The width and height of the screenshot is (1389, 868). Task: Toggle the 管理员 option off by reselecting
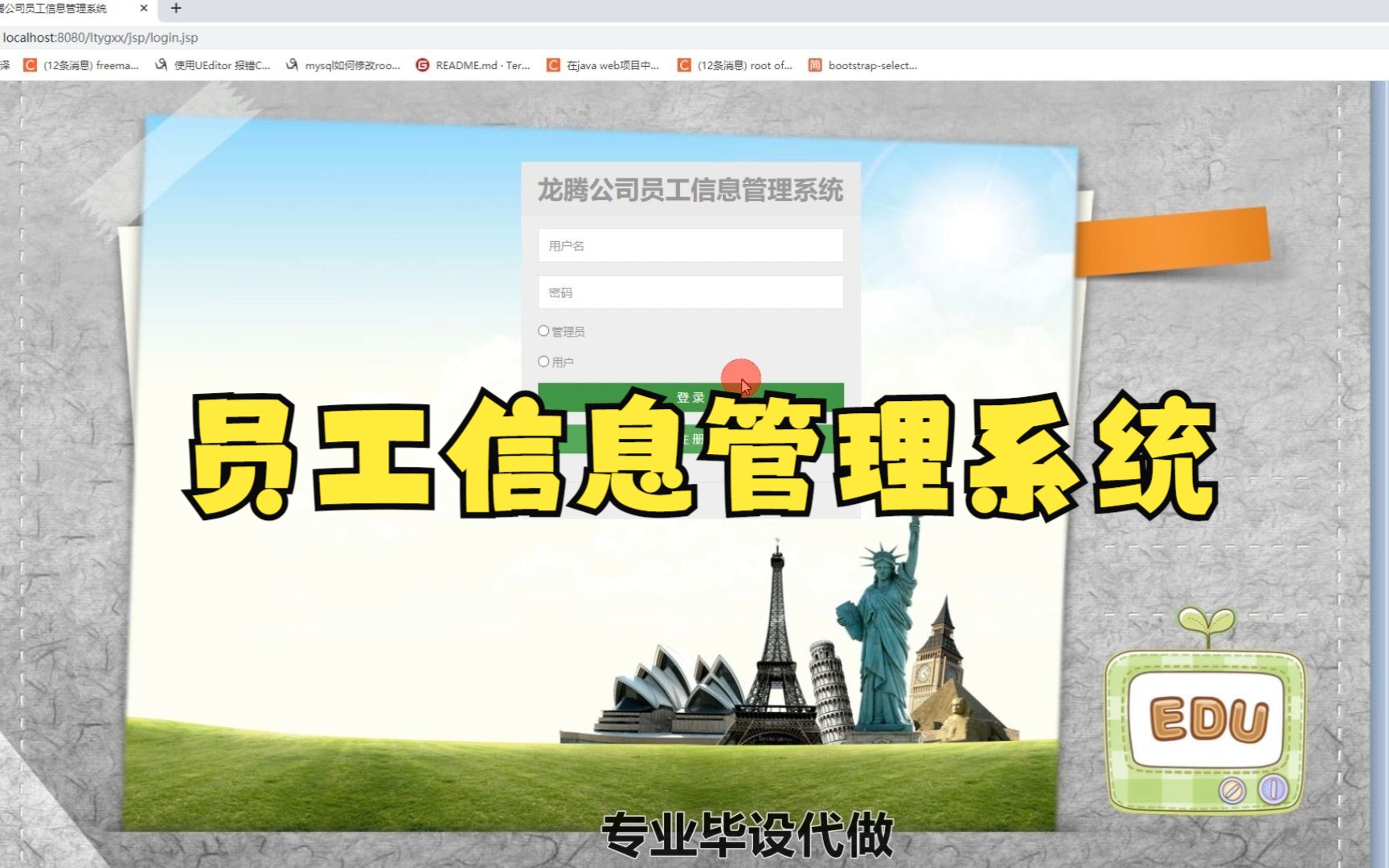(543, 330)
